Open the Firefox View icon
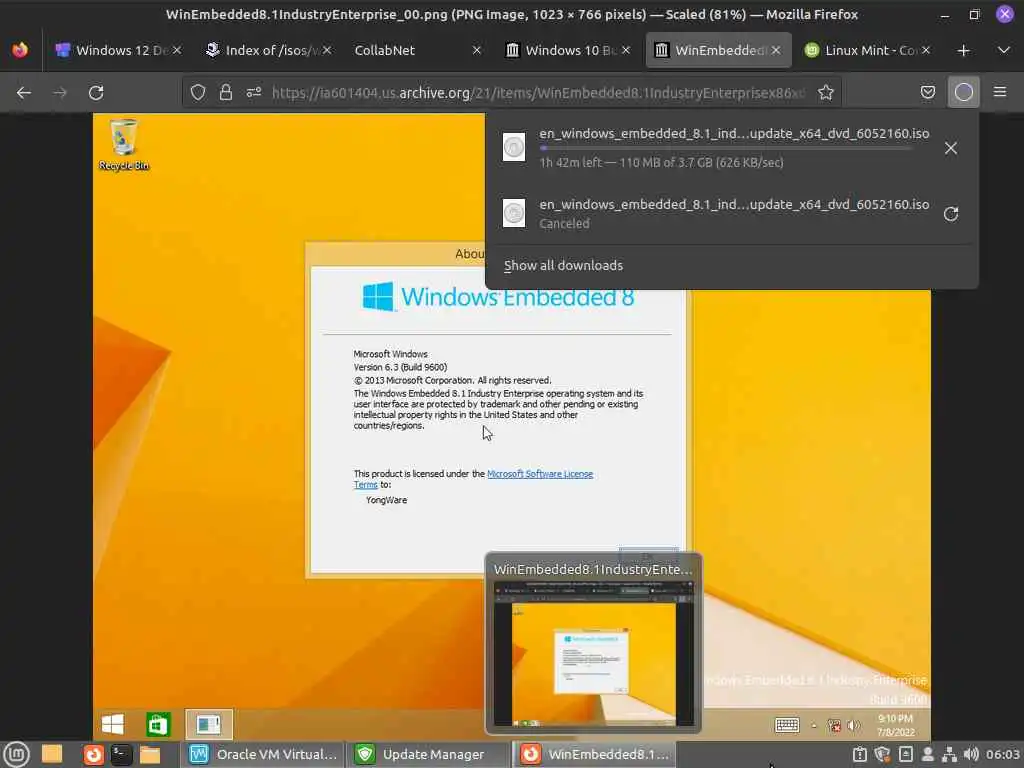The image size is (1024, 768). [20, 50]
